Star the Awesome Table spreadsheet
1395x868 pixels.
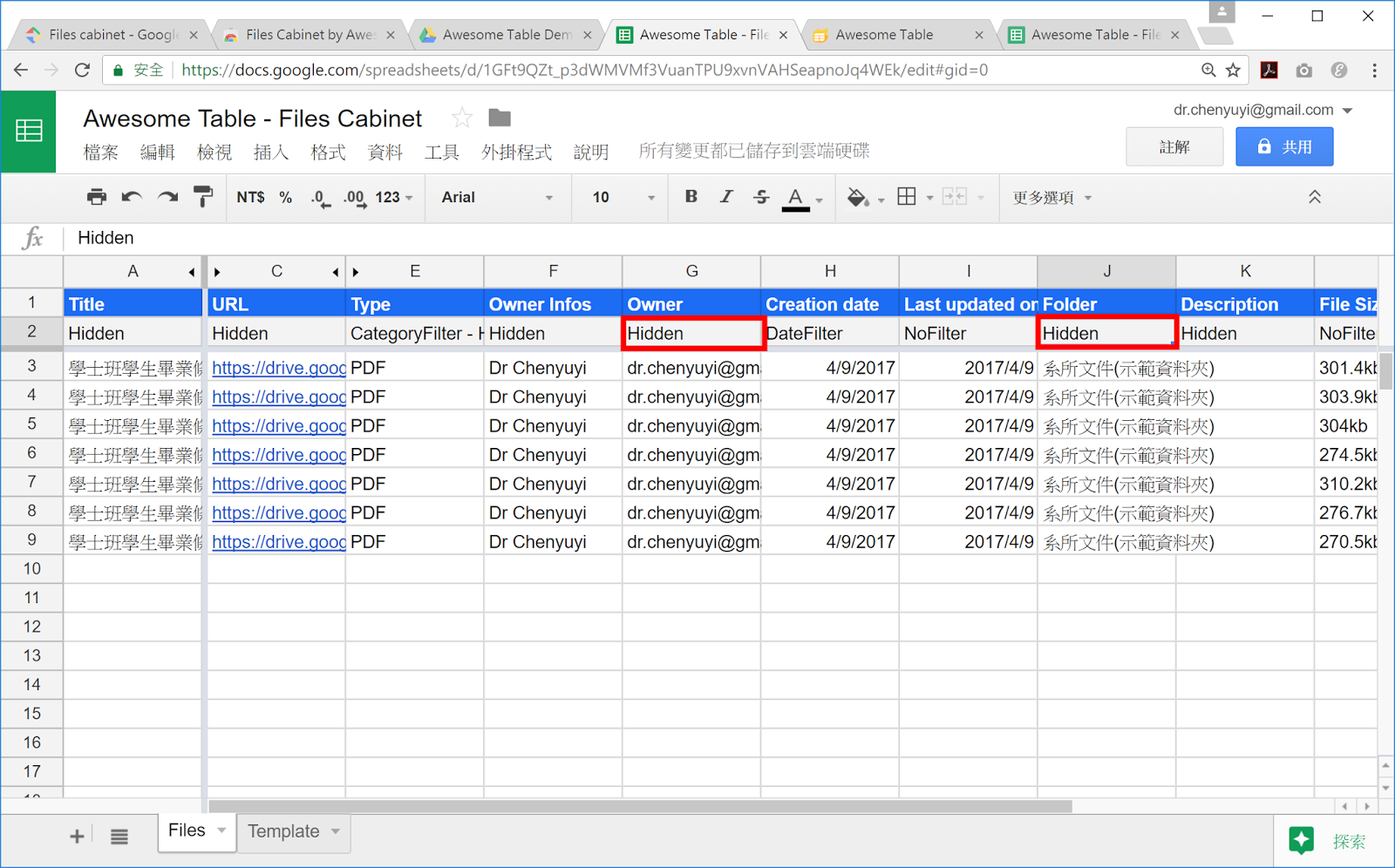(462, 118)
